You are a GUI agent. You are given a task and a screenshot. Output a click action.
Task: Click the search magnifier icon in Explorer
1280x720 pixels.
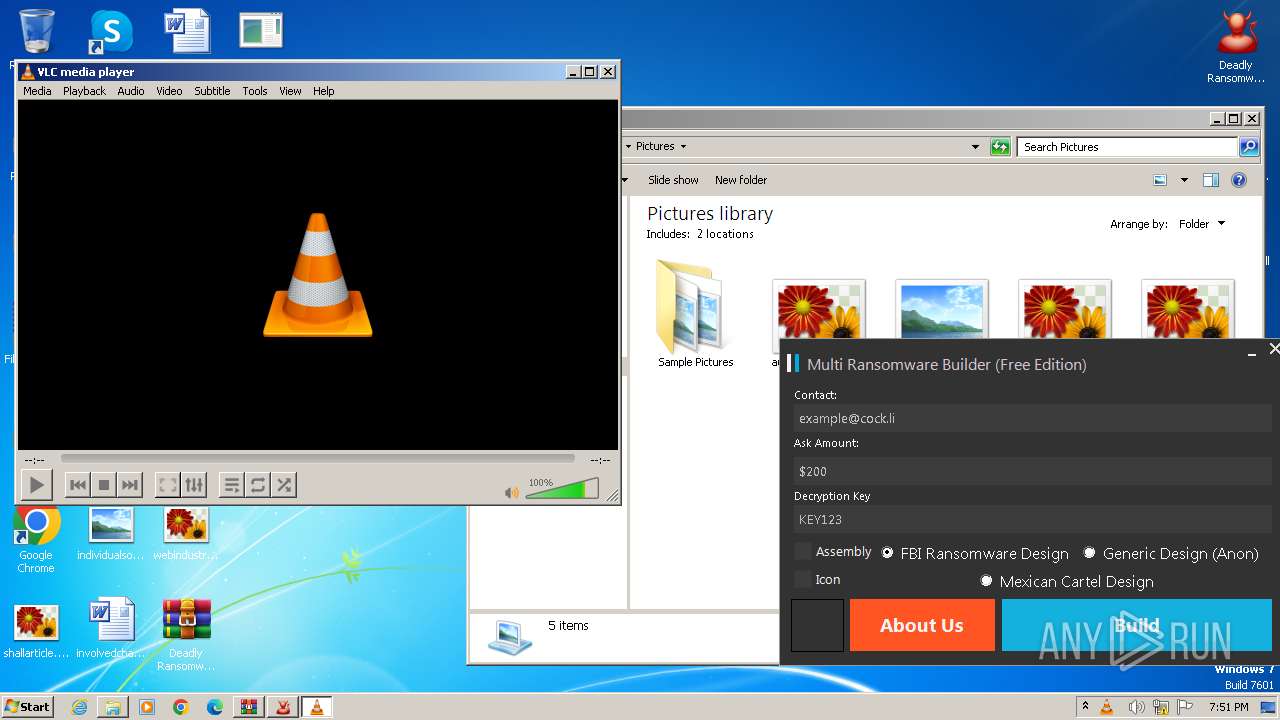click(1249, 147)
